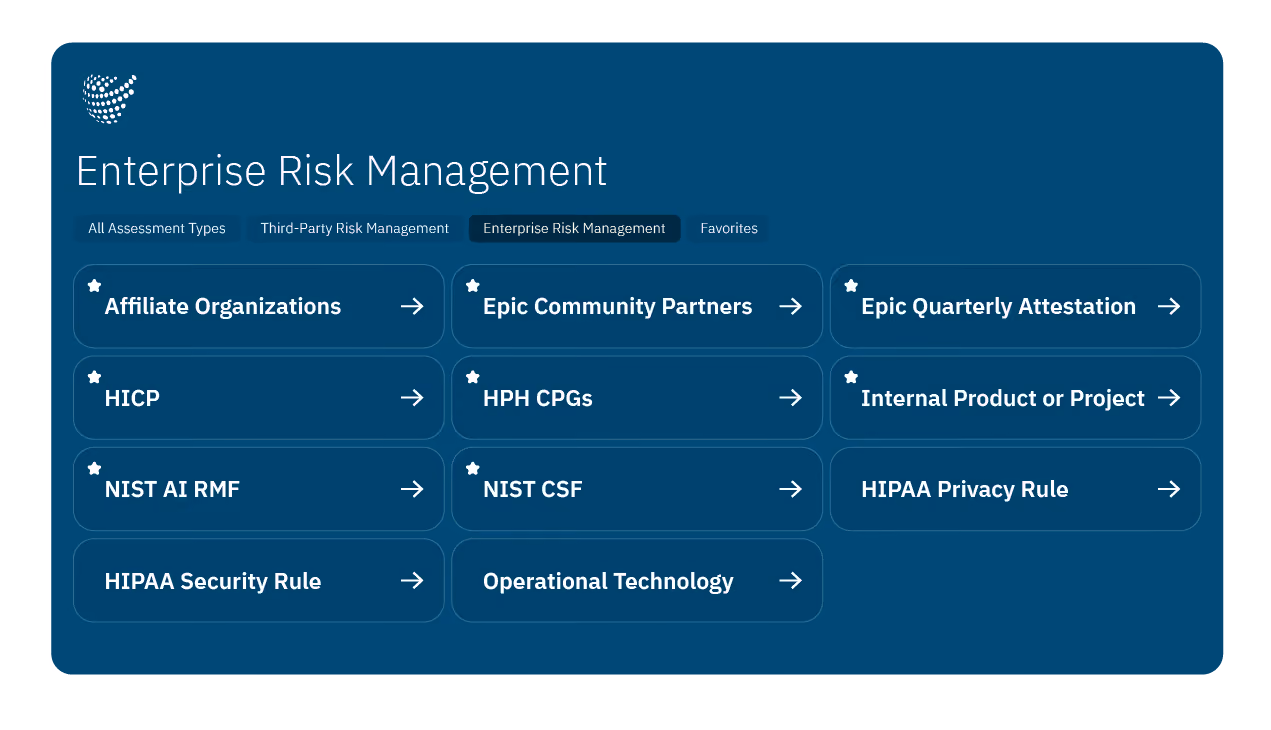Open the Favorites tab
Viewport: 1271px width, 730px height.
pyautogui.click(x=729, y=228)
